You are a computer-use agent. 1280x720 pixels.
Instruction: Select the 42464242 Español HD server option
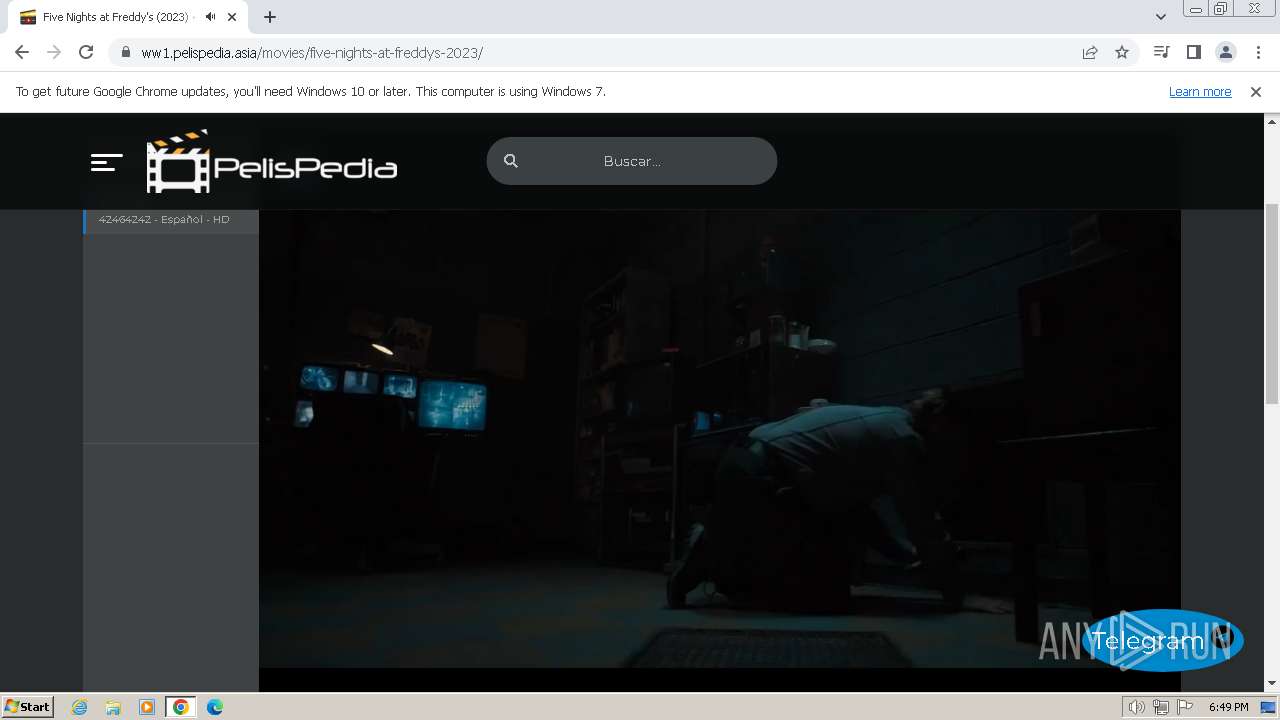(171, 220)
